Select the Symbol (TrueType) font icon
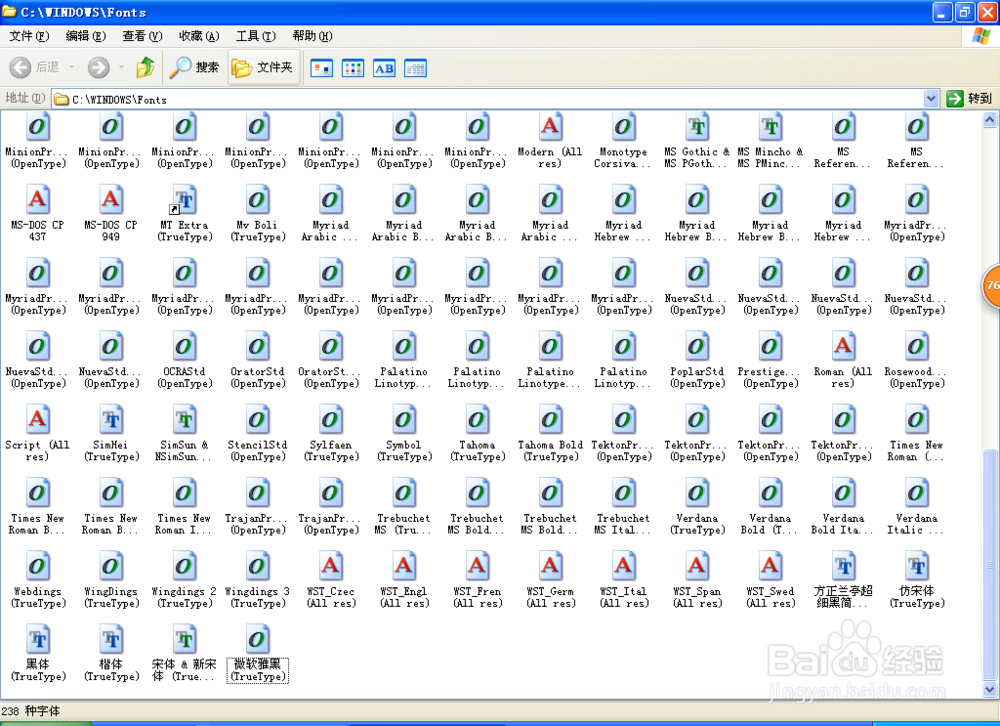The image size is (1000, 726). pyautogui.click(x=404, y=419)
